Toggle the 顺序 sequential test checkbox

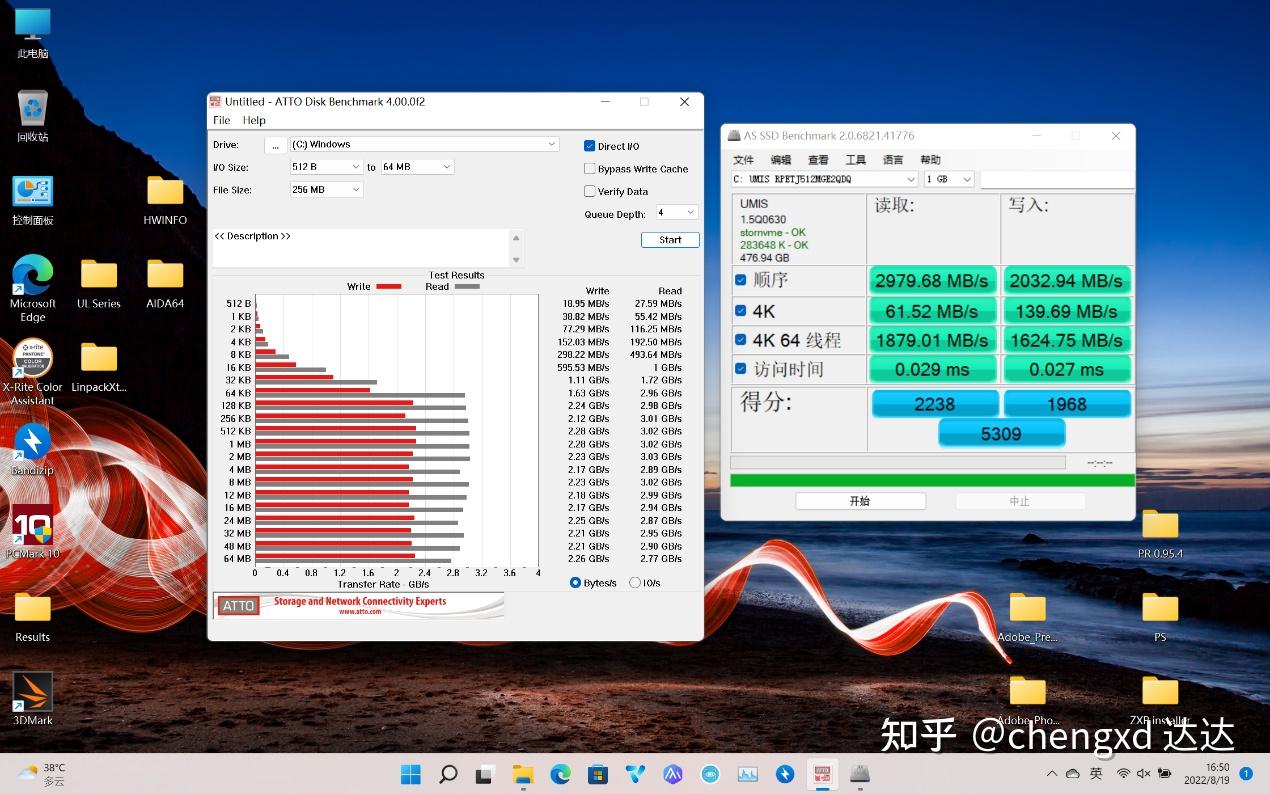tap(741, 280)
